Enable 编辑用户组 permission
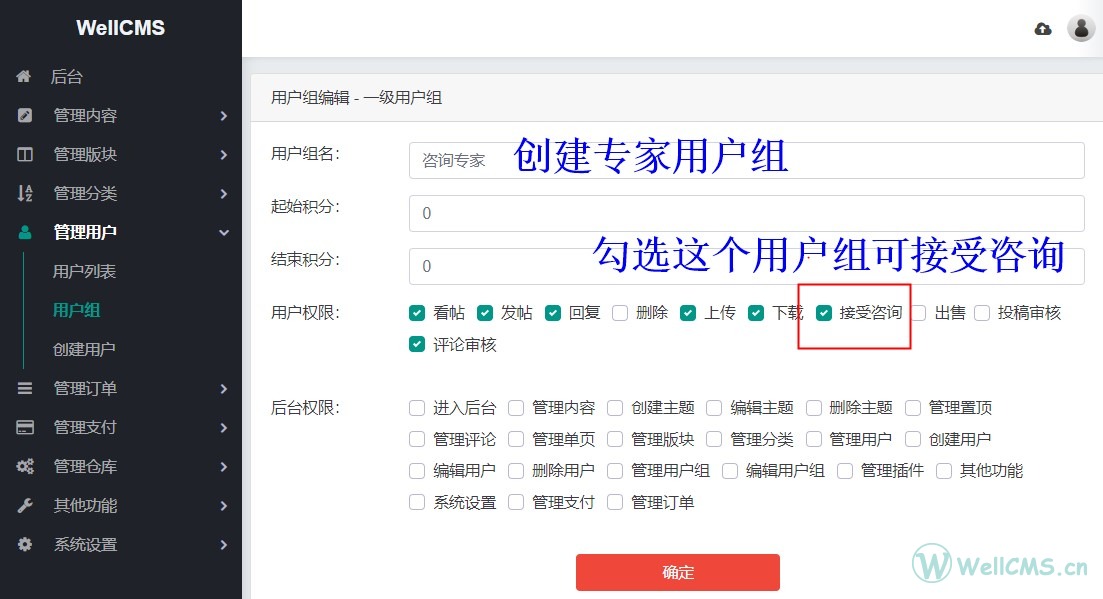This screenshot has height=599, width=1103. pyautogui.click(x=730, y=471)
